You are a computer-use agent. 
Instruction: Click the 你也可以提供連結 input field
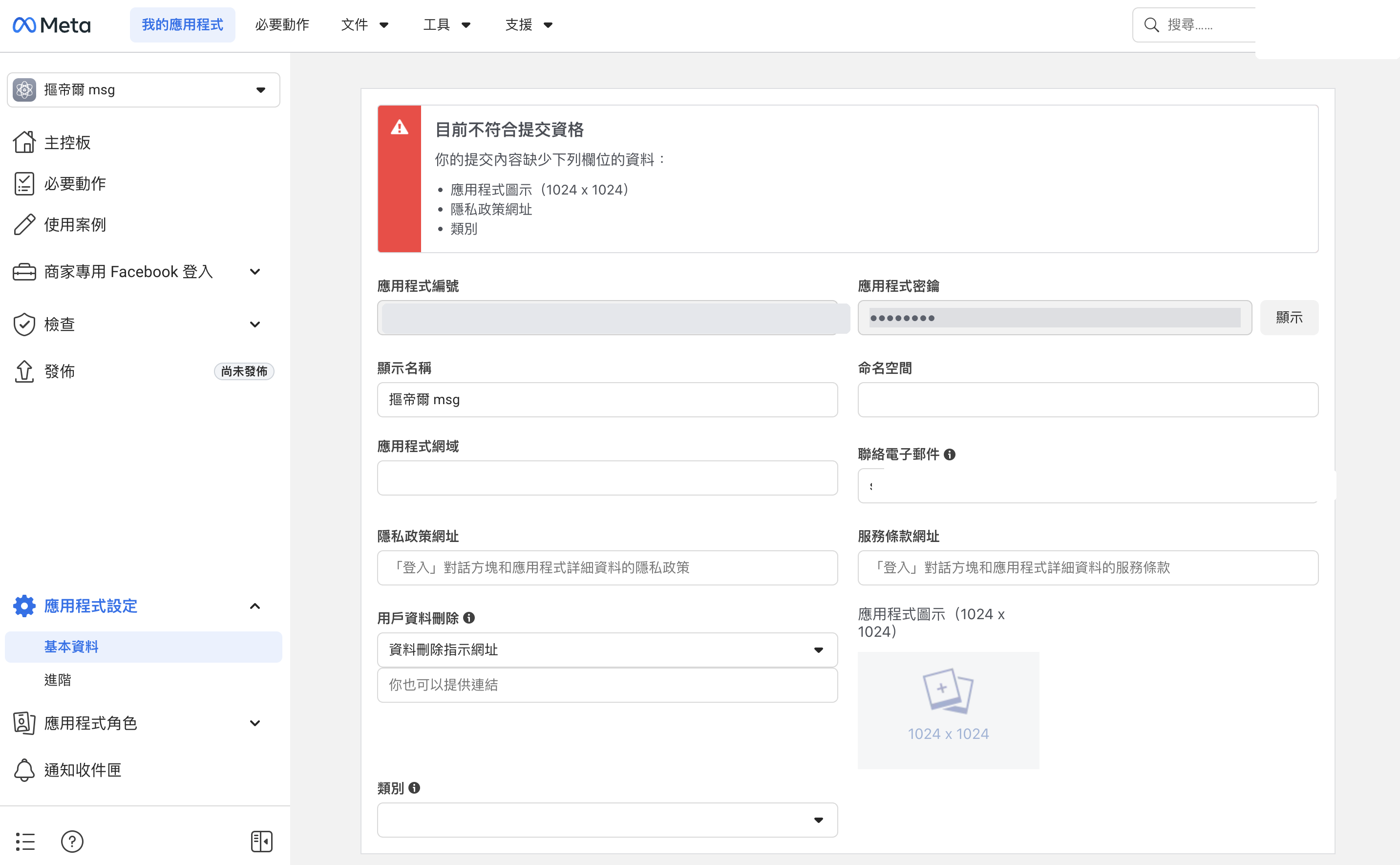[x=607, y=684]
